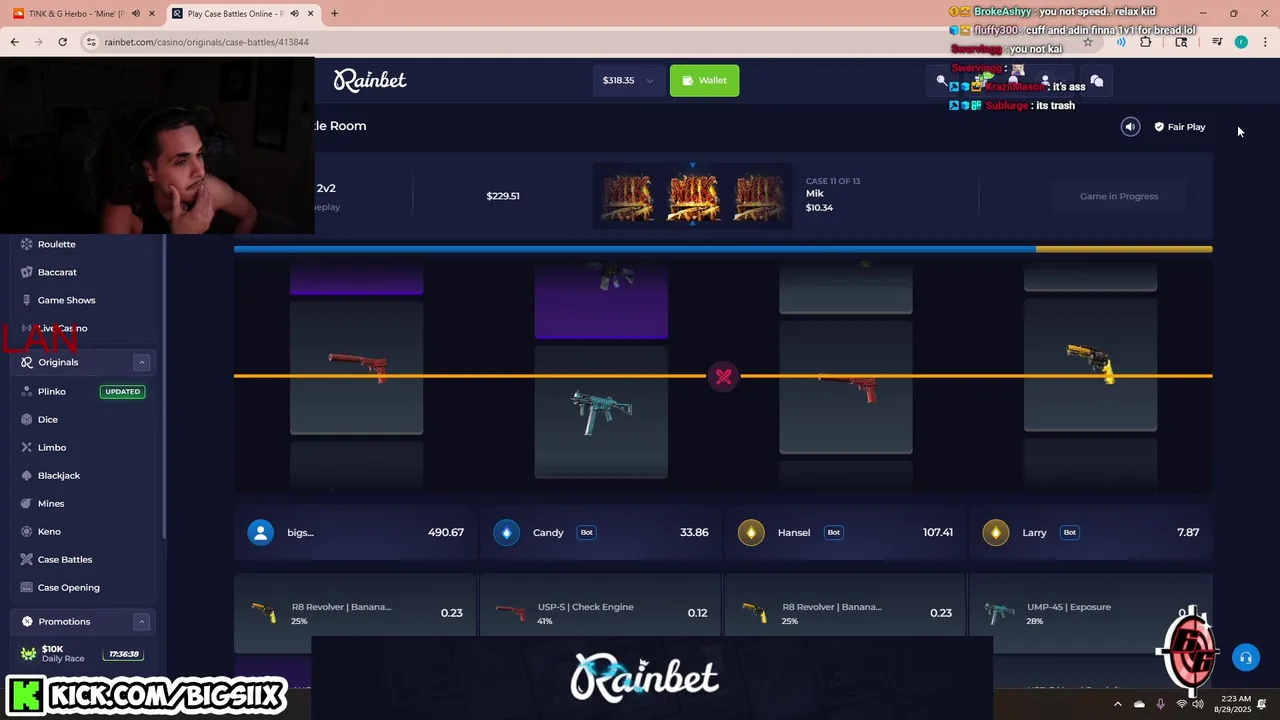
Task: Click the left Mik case thumbnail
Action: [x=627, y=196]
